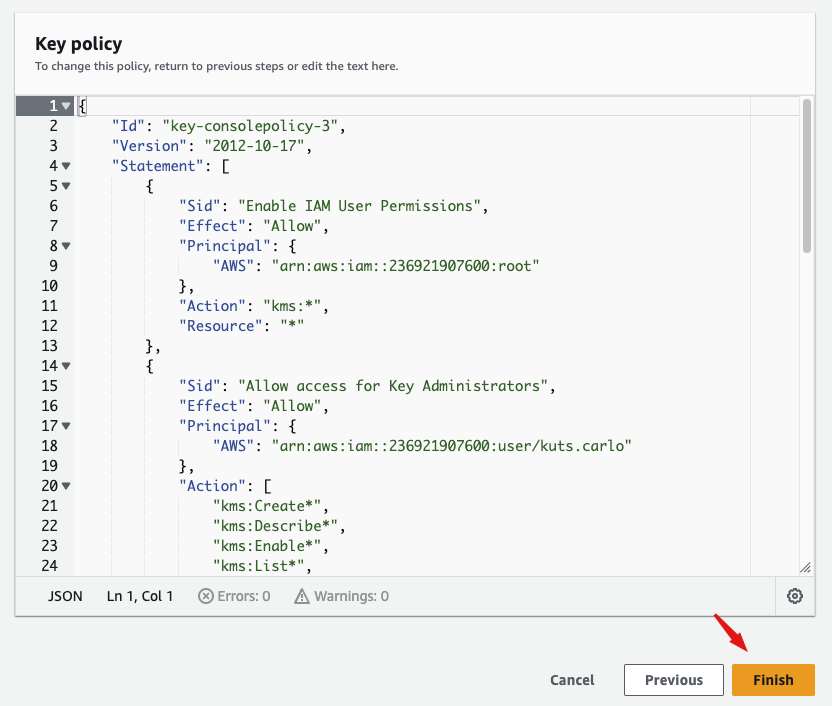This screenshot has width=832, height=706.
Task: Fold the Principal block at line 8
Action: pyautogui.click(x=66, y=246)
